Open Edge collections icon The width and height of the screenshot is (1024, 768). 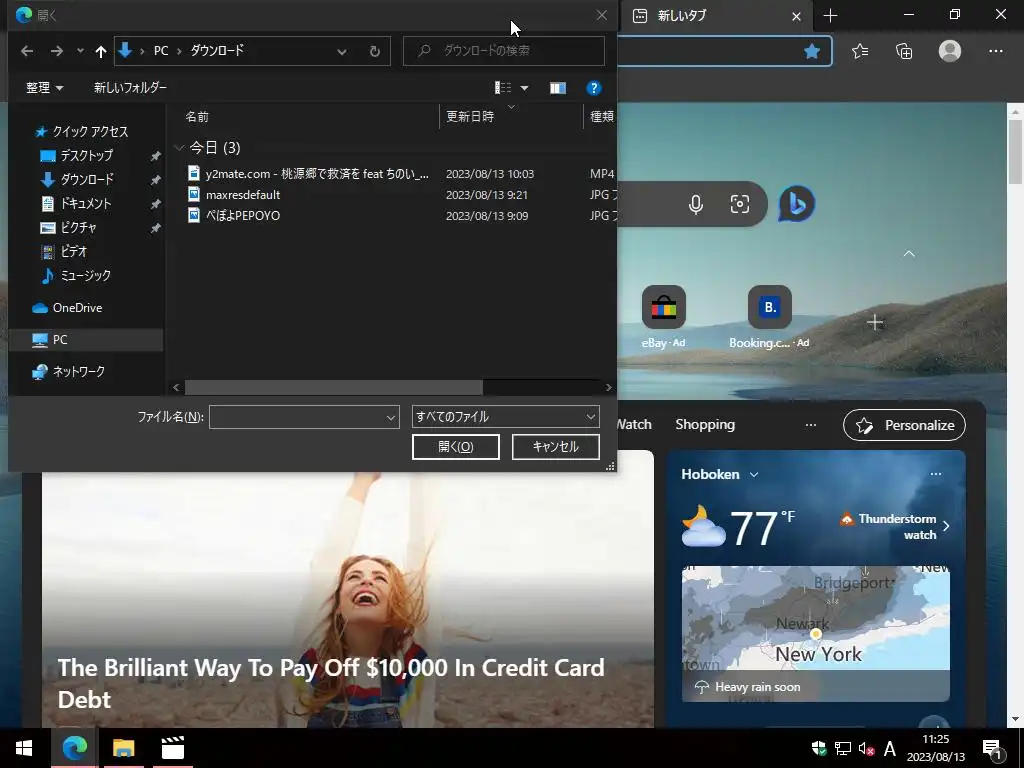904,51
